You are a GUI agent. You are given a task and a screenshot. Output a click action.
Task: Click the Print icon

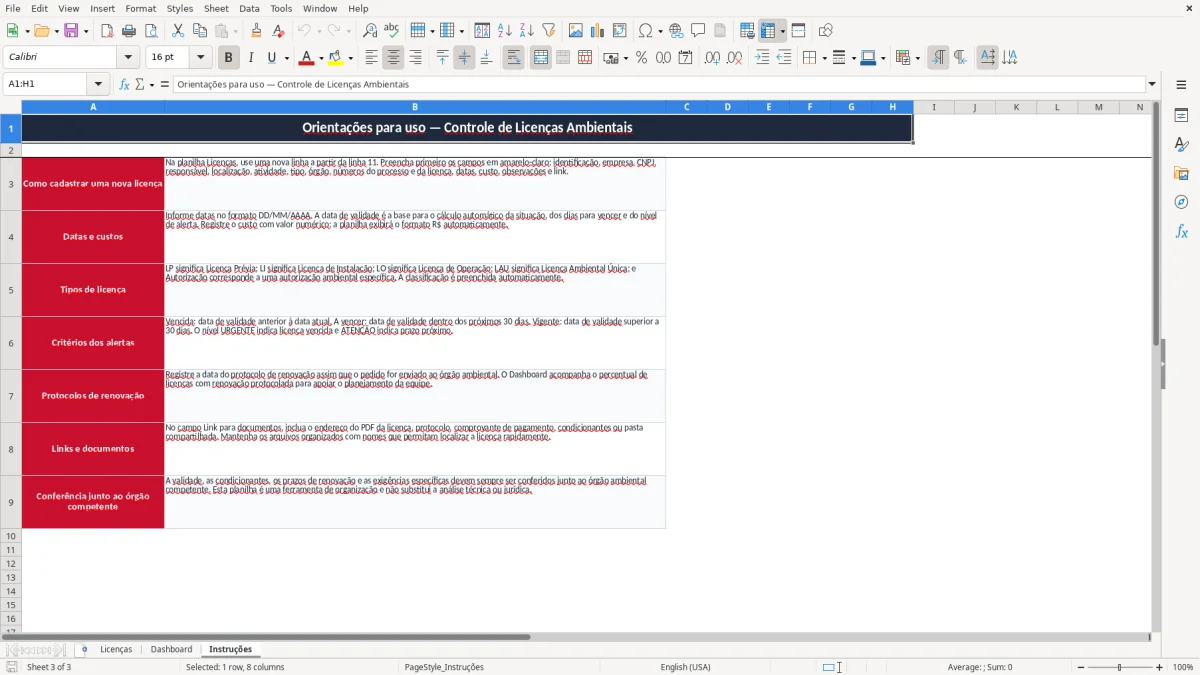pyautogui.click(x=129, y=31)
